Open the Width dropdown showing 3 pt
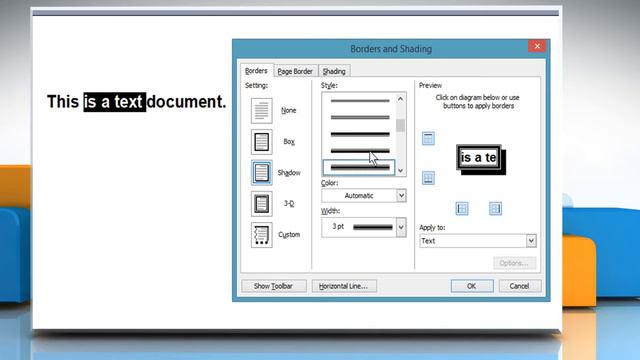Viewport: 640px width, 360px height. pos(364,227)
